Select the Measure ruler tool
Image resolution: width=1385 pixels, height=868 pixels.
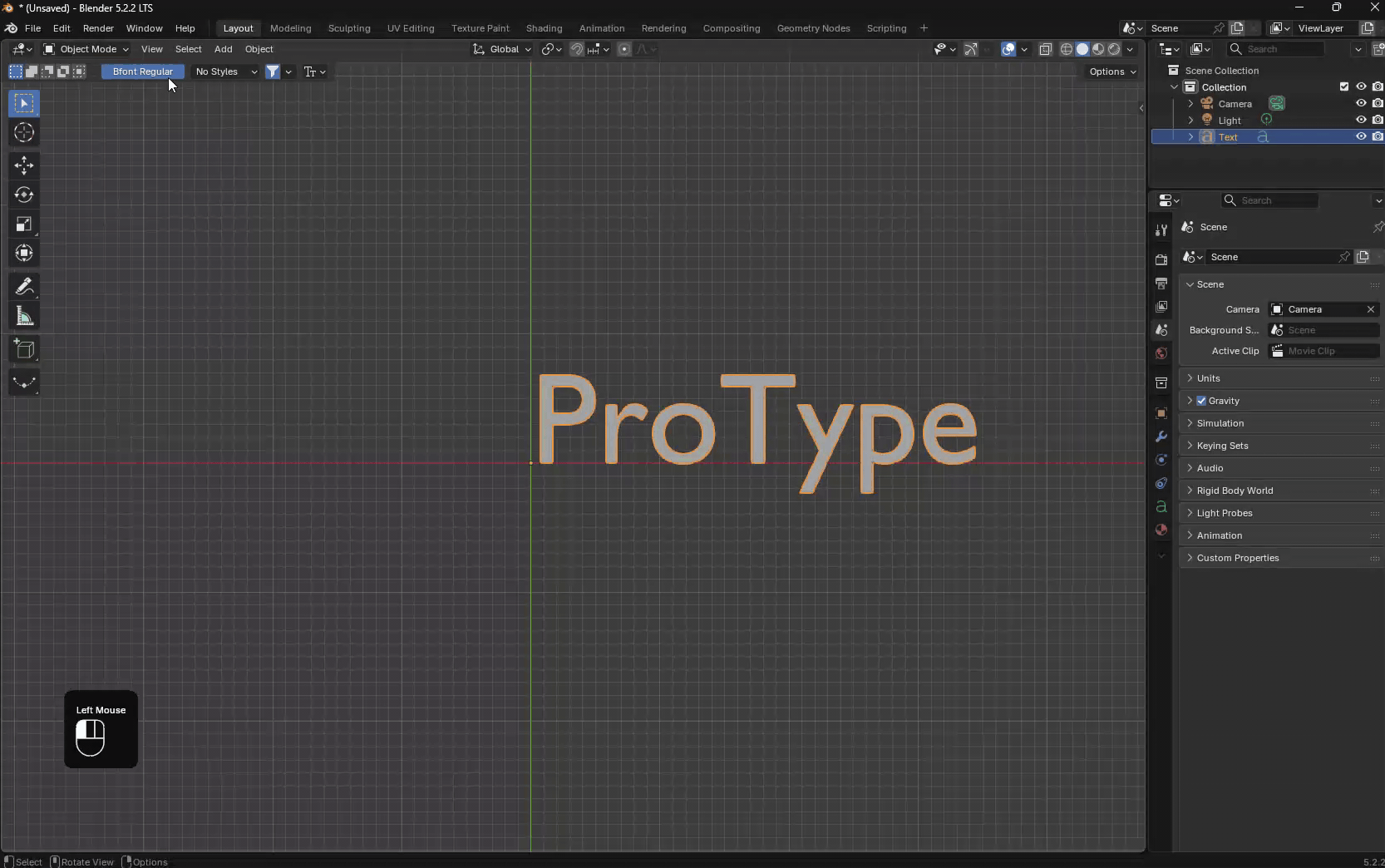[x=24, y=316]
